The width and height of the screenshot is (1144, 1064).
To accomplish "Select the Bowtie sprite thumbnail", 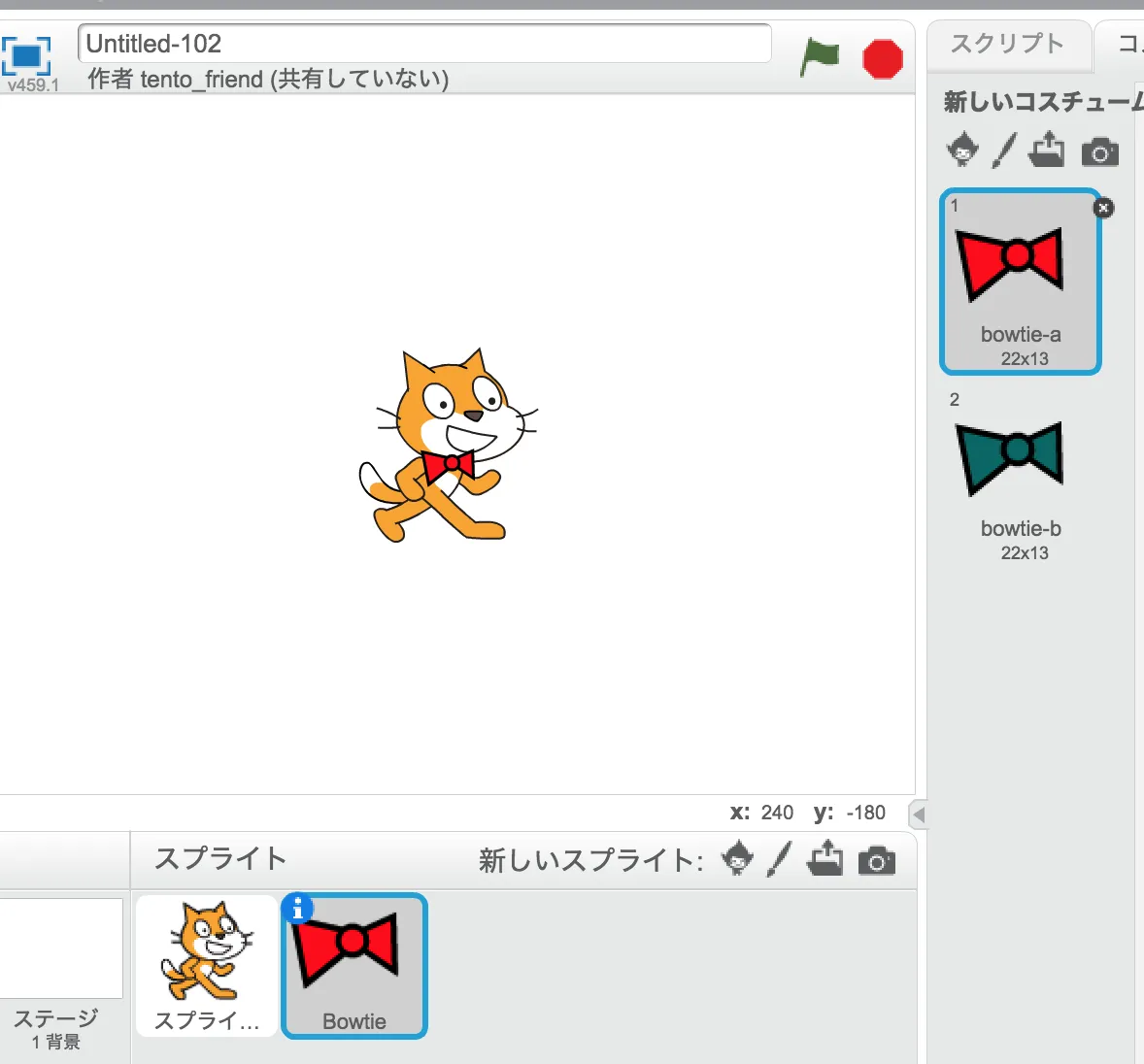I will pos(354,965).
